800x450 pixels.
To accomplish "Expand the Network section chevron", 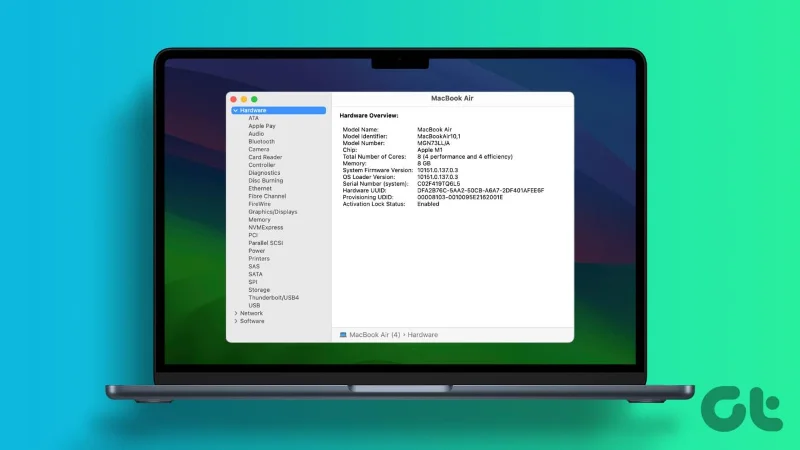I will [236, 313].
